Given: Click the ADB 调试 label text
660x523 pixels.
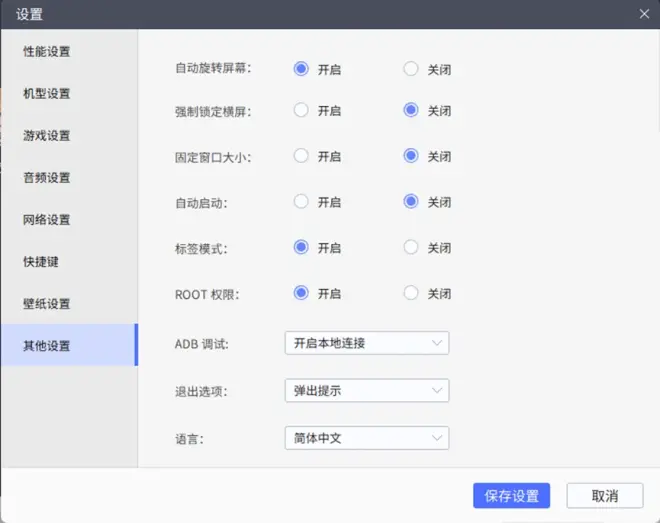Looking at the screenshot, I should [x=201, y=344].
